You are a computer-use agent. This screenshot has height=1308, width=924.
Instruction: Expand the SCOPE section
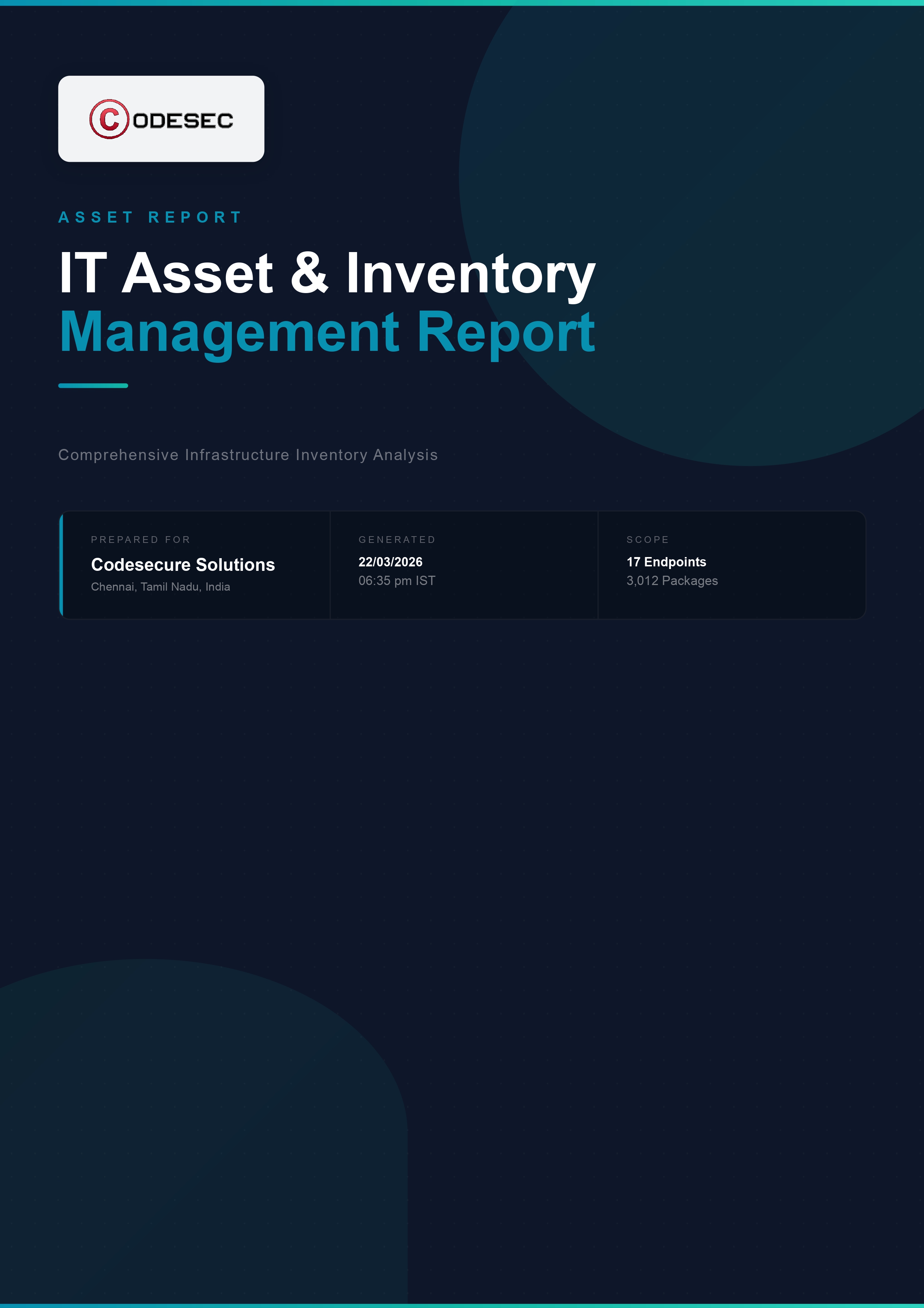(x=647, y=539)
